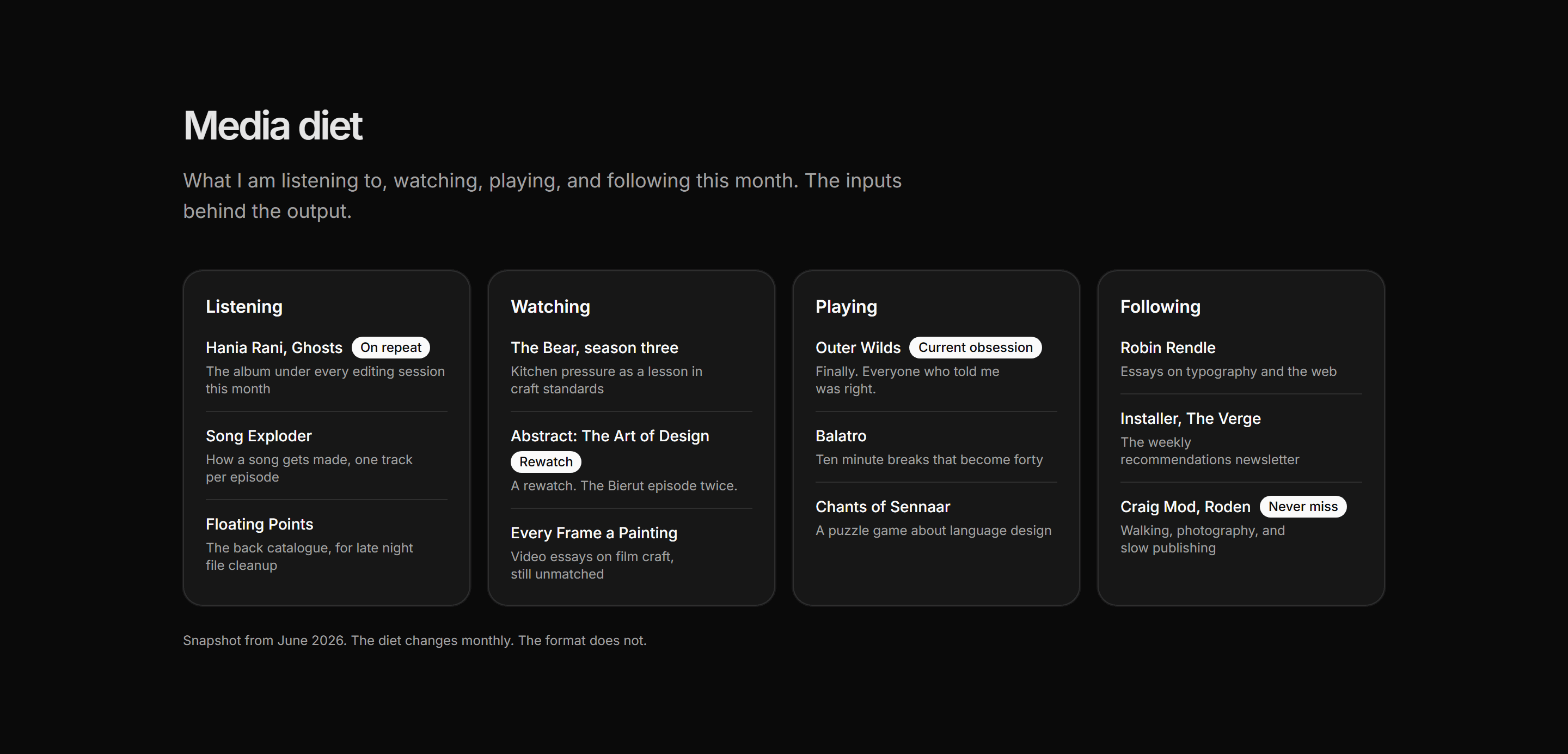Click the Rewatch badge
The image size is (1568, 754).
pos(546,461)
